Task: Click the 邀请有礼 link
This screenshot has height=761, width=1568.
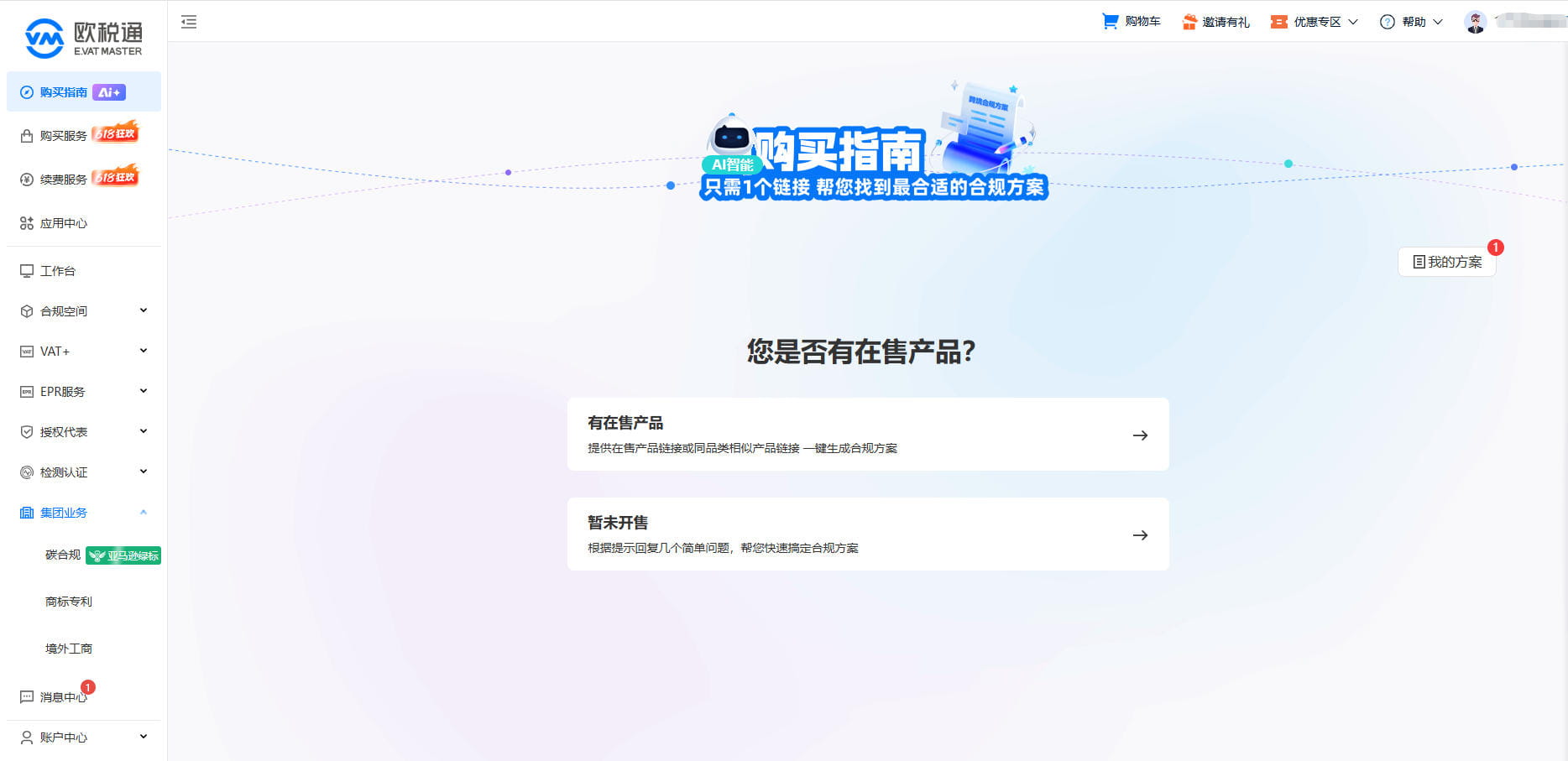Action: click(1226, 22)
